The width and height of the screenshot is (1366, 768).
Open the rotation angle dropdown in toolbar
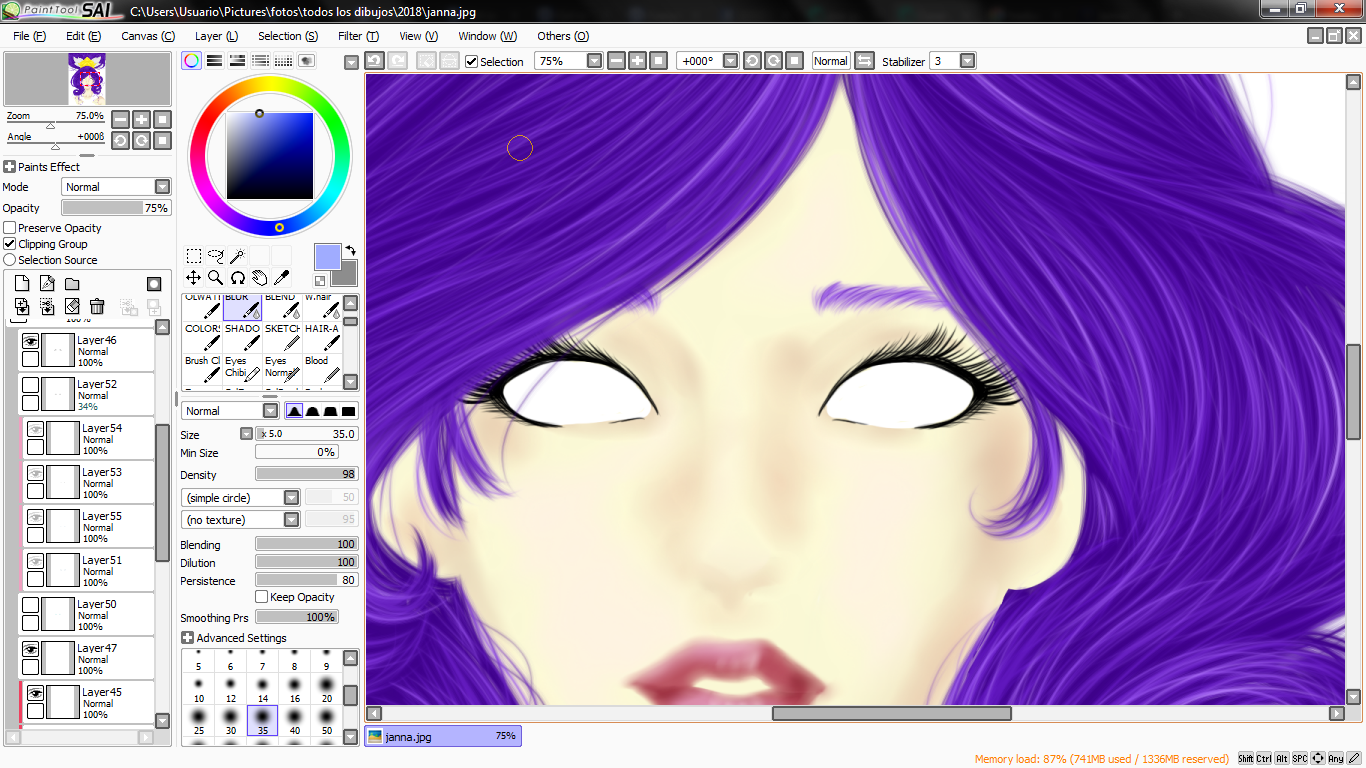(731, 61)
